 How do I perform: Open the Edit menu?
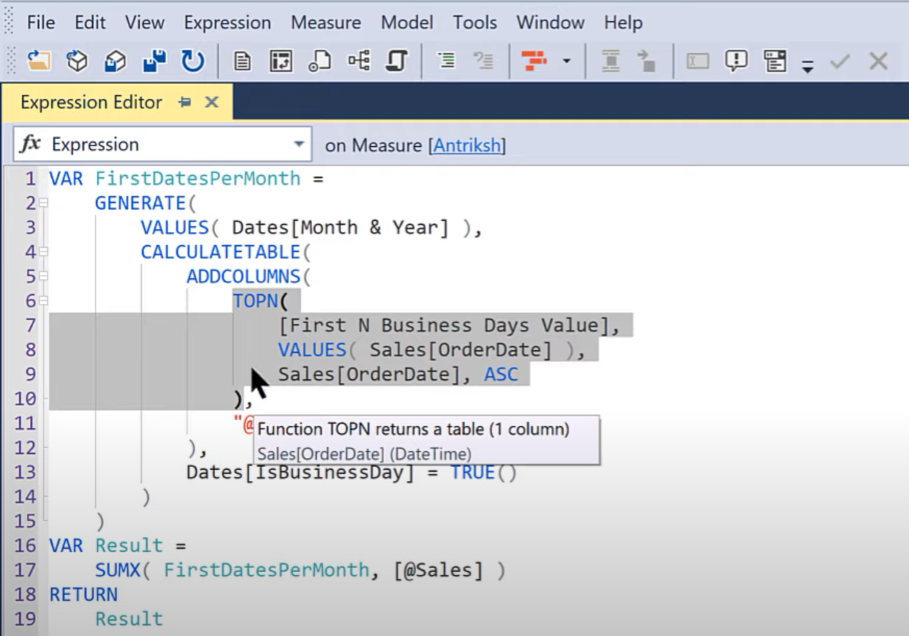90,23
